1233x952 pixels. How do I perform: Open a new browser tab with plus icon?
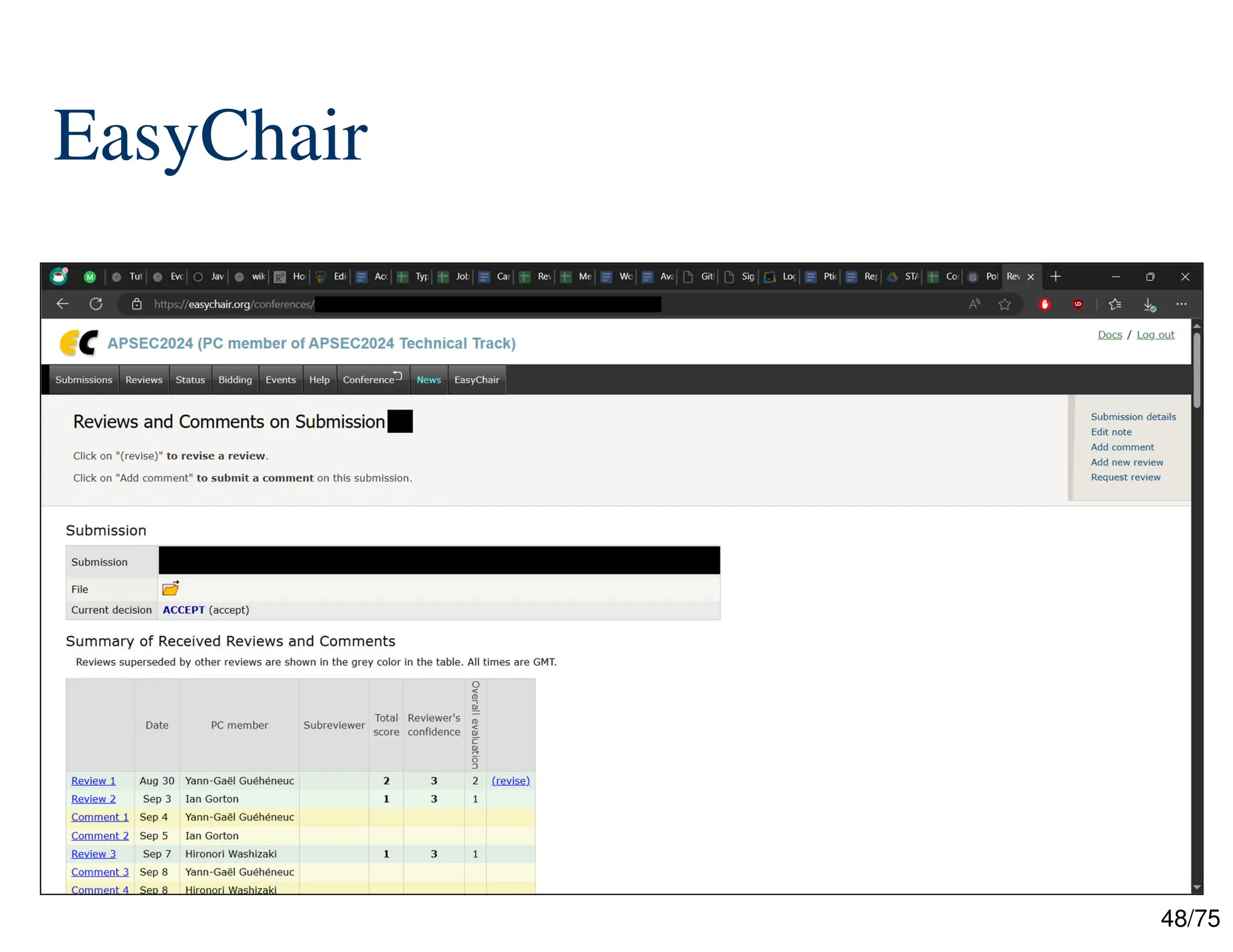(1055, 276)
